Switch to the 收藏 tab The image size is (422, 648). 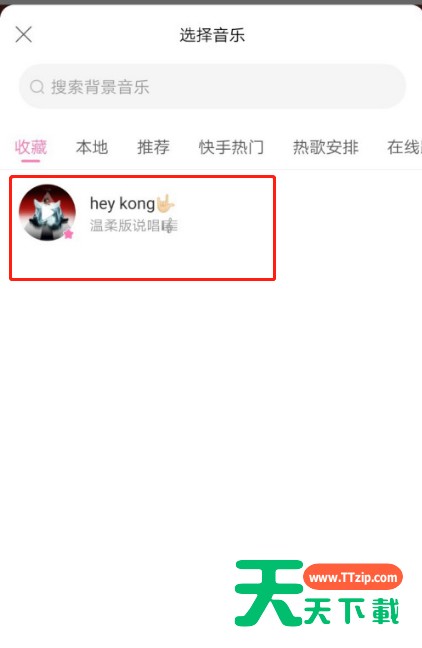pyautogui.click(x=31, y=147)
